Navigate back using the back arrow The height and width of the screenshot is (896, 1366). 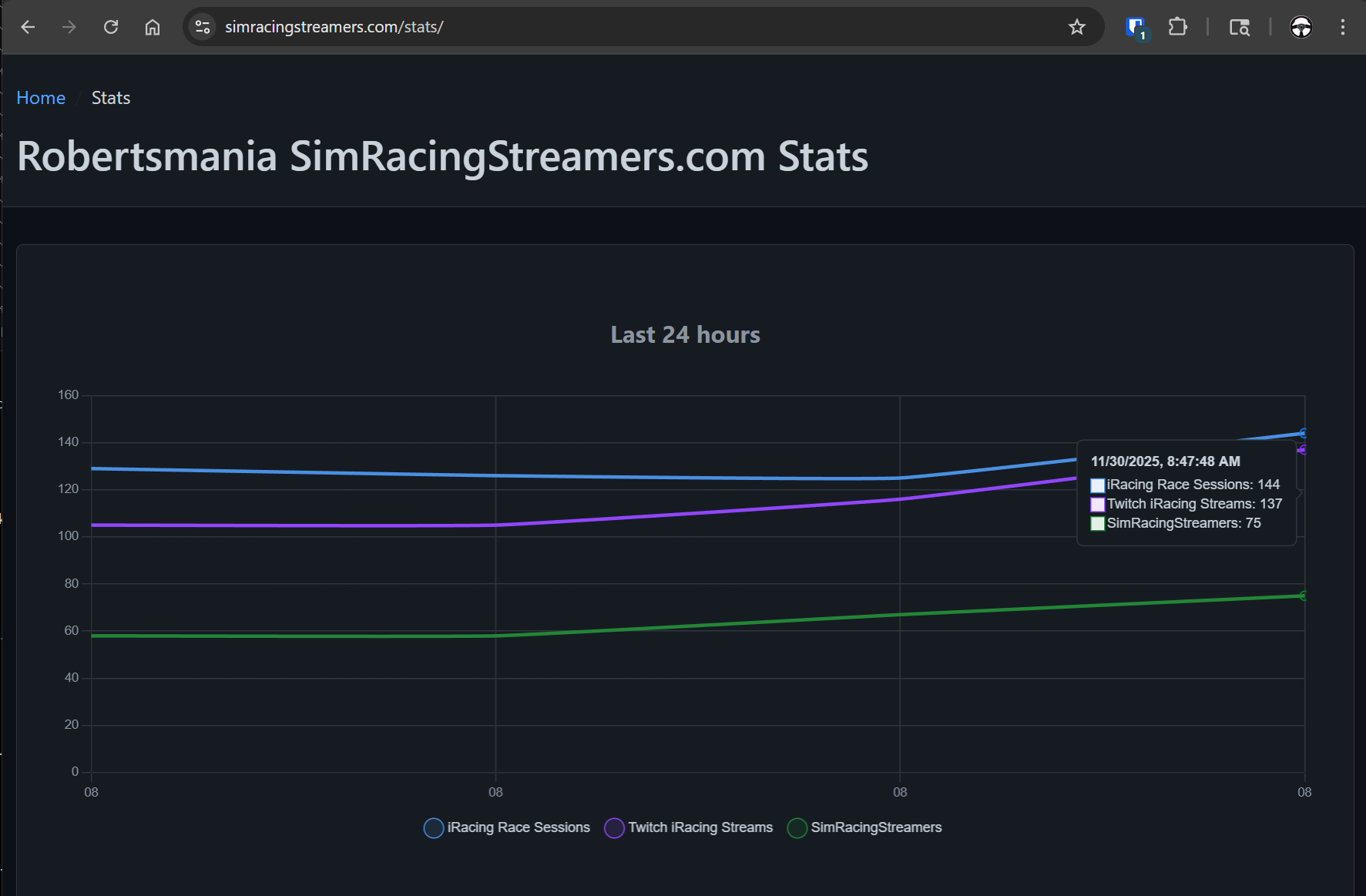click(28, 26)
